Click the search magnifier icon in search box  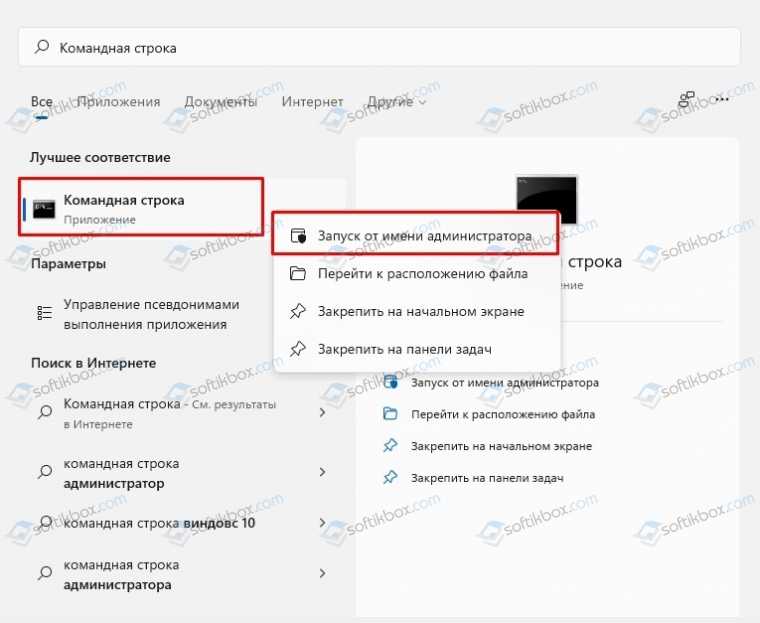click(42, 47)
